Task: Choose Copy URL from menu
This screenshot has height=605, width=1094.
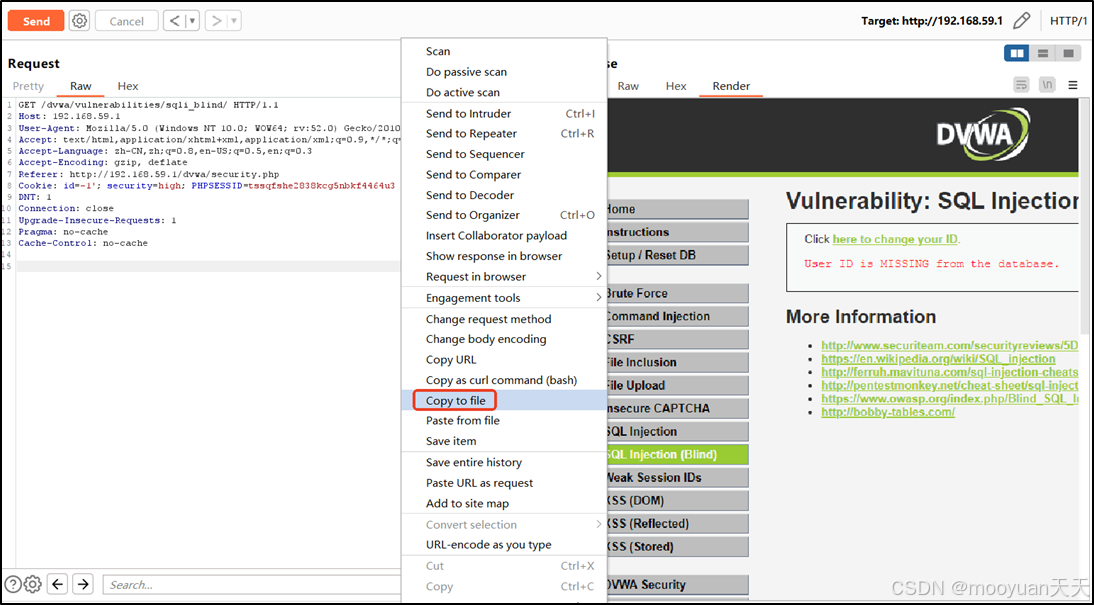Action: (x=504, y=359)
